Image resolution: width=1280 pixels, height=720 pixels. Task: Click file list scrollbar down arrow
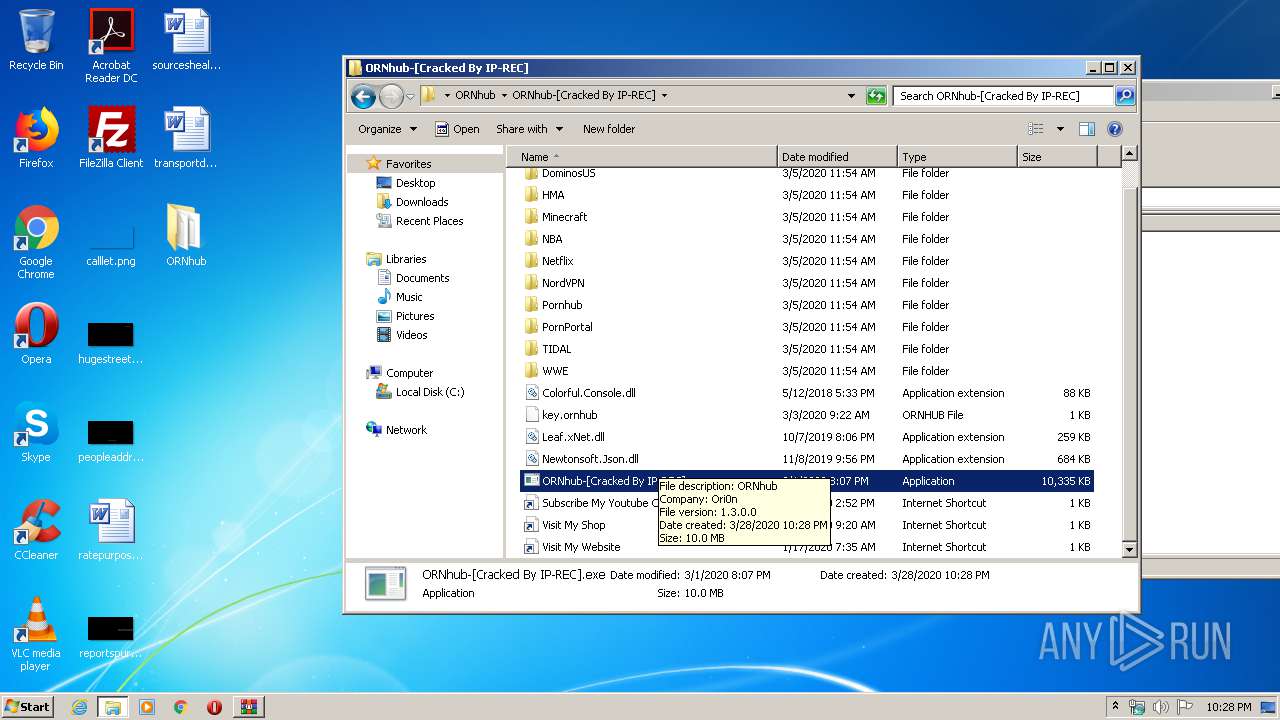[1129, 549]
